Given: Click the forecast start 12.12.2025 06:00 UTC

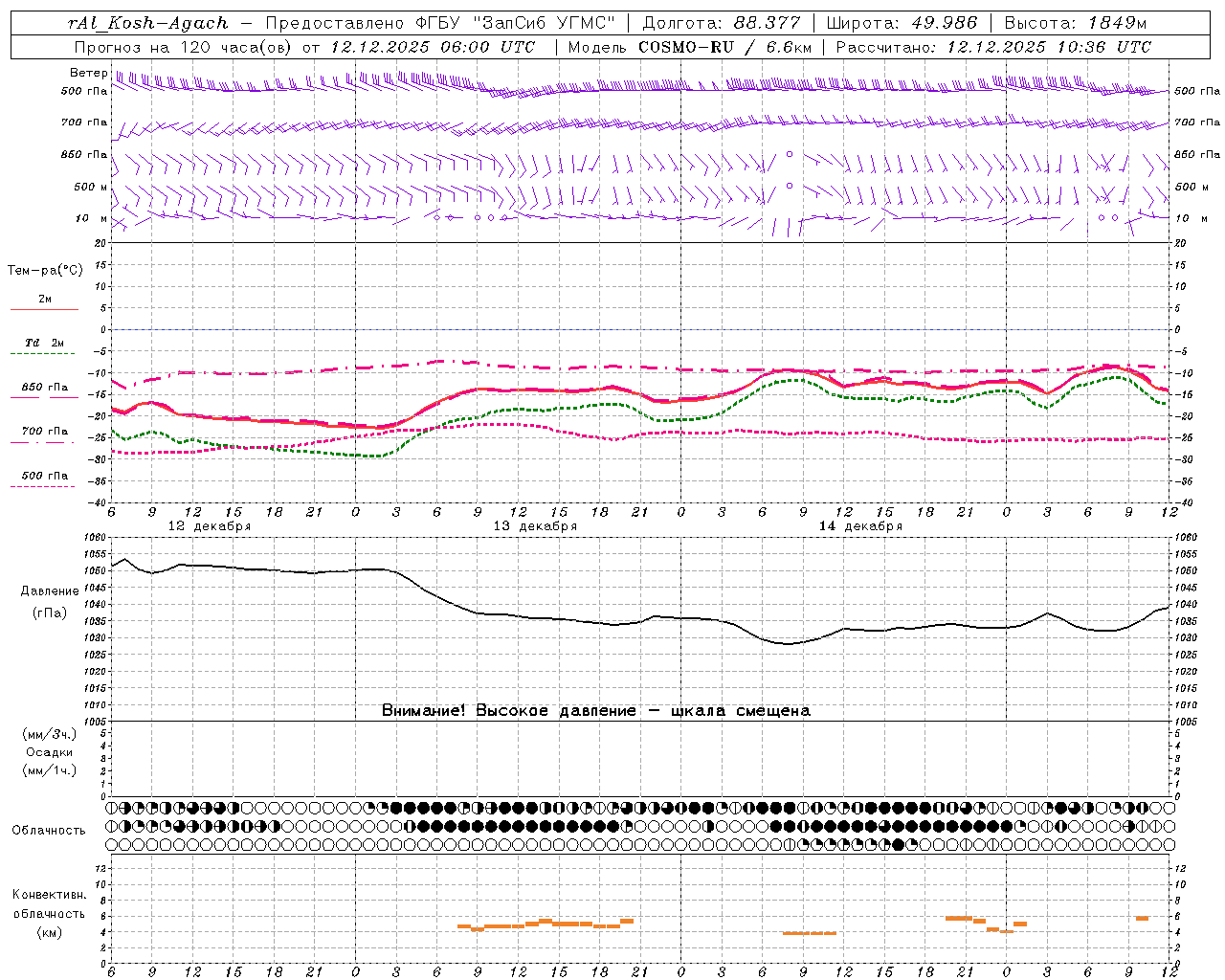Looking at the screenshot, I should (x=433, y=47).
